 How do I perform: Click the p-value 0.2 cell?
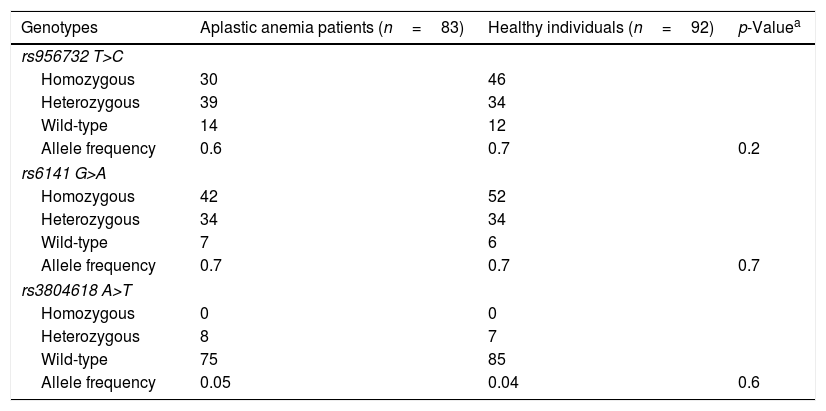pos(748,149)
